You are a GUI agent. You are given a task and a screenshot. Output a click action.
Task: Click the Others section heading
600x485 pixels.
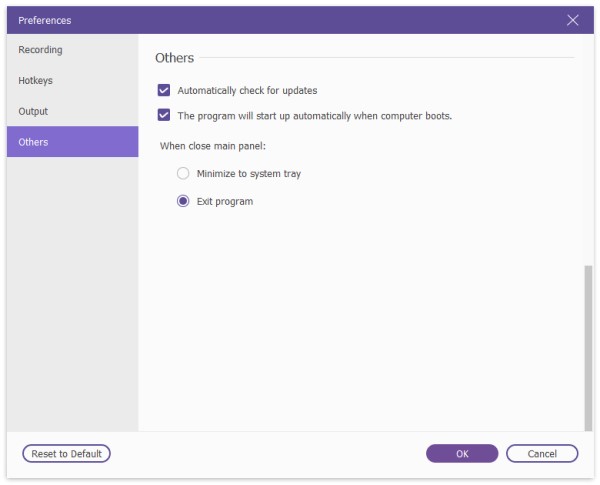tap(175, 58)
